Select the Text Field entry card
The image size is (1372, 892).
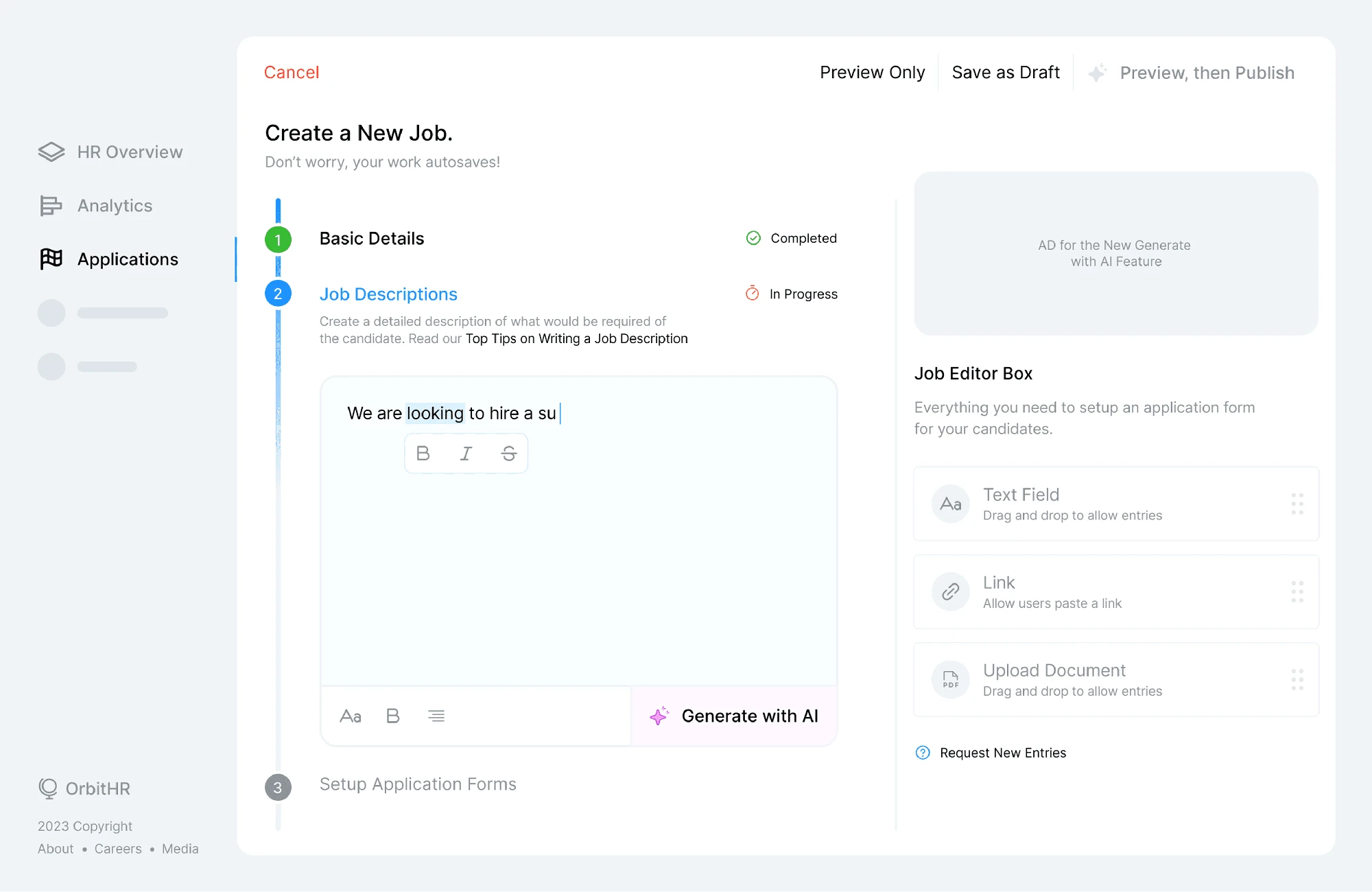click(1116, 504)
